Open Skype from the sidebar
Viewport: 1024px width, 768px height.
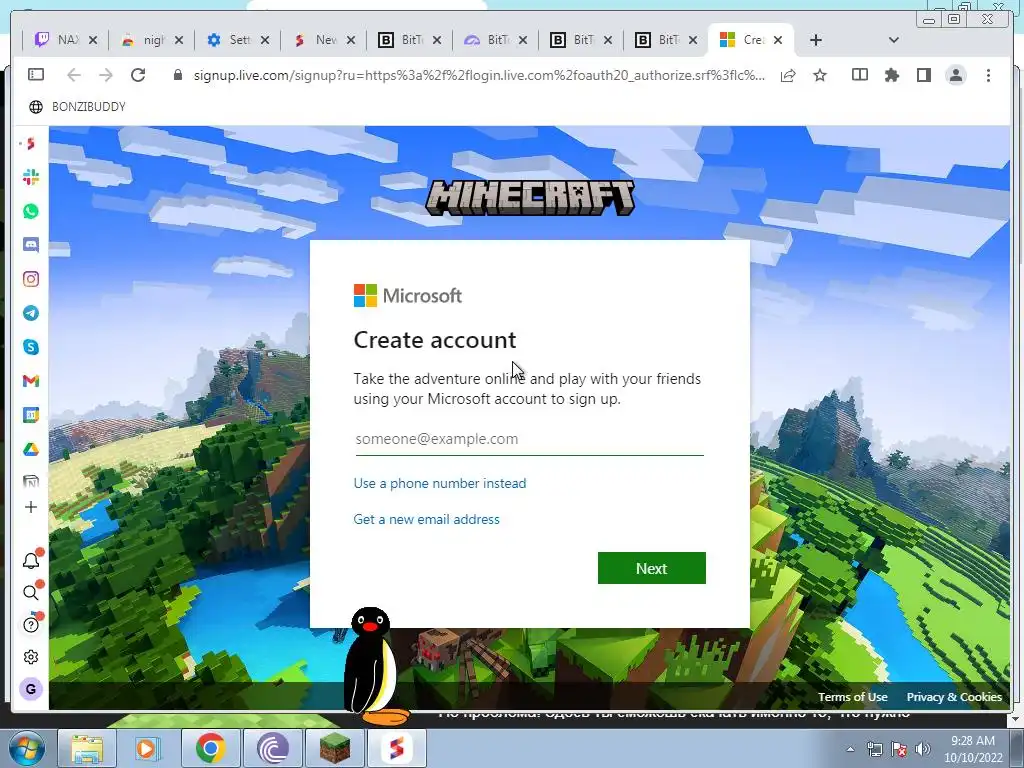pyautogui.click(x=31, y=347)
